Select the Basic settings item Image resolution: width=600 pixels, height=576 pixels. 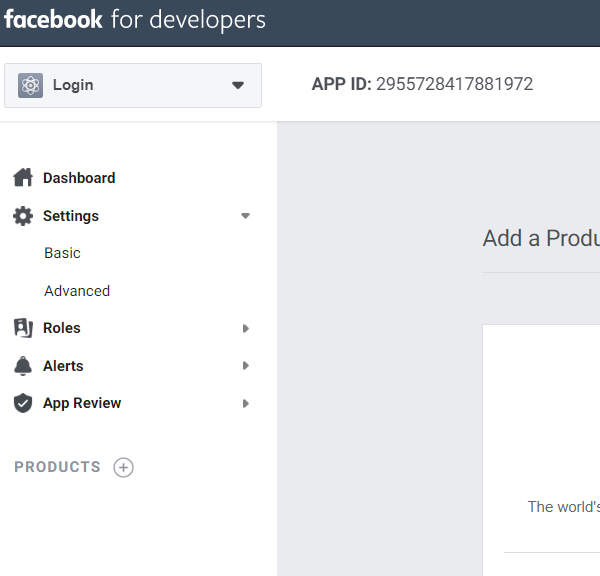coord(62,253)
